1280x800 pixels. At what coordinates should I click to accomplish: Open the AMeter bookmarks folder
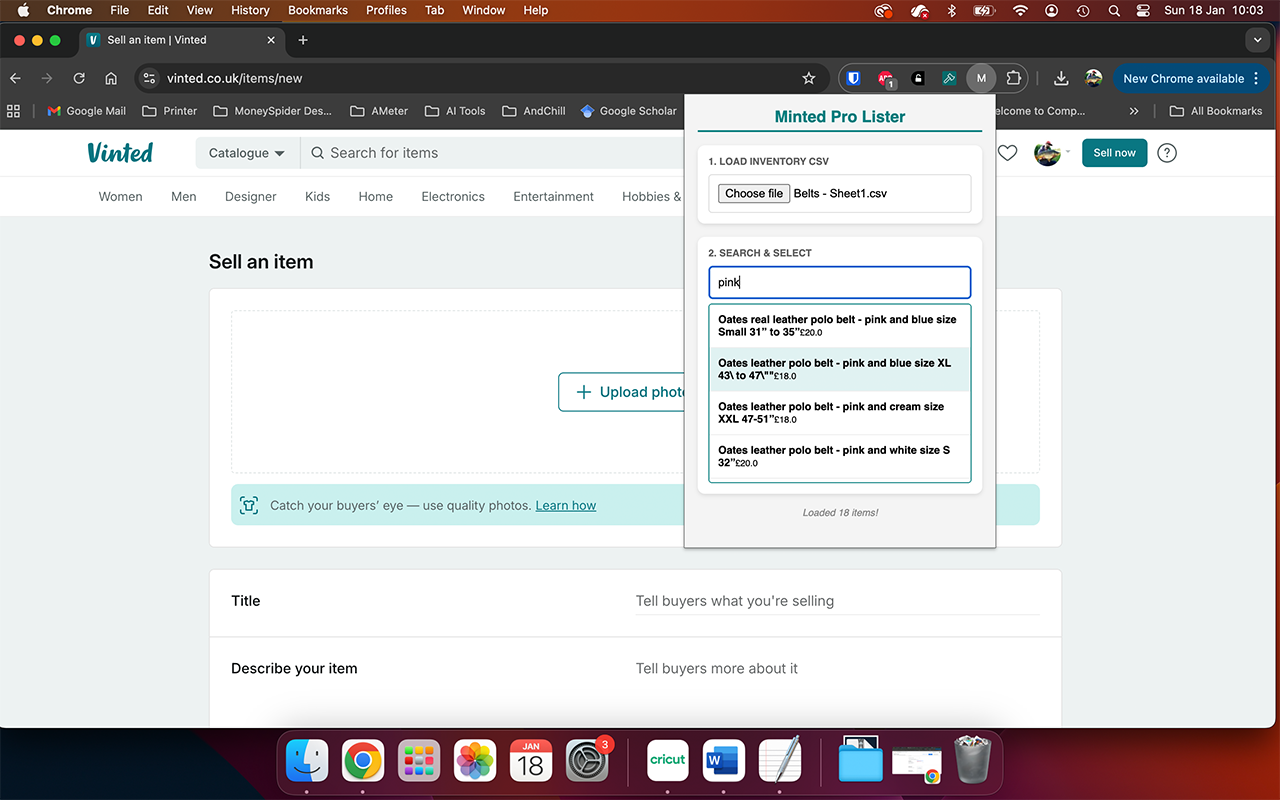coord(379,111)
